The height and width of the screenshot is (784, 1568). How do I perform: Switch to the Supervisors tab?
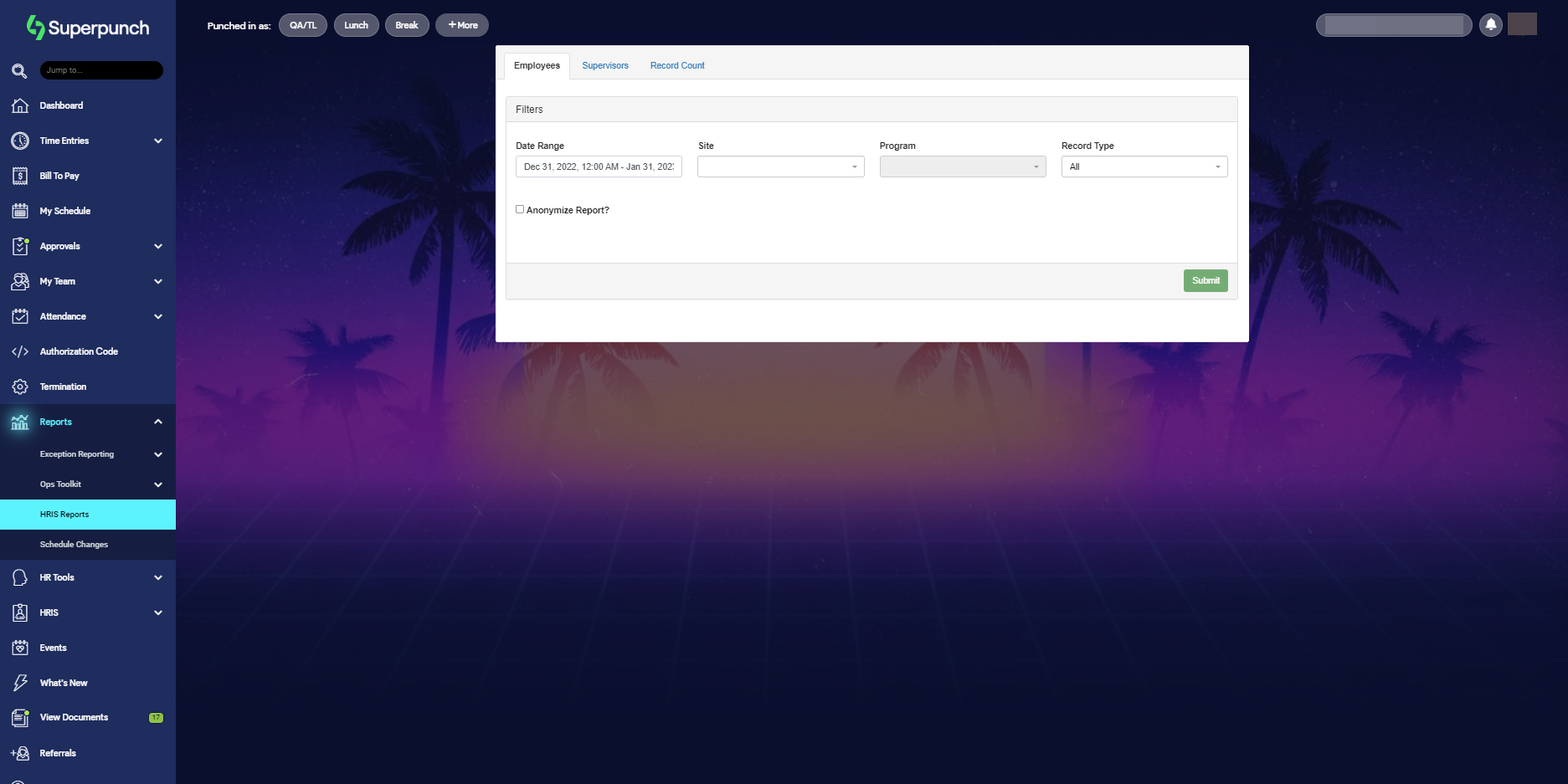click(x=604, y=65)
